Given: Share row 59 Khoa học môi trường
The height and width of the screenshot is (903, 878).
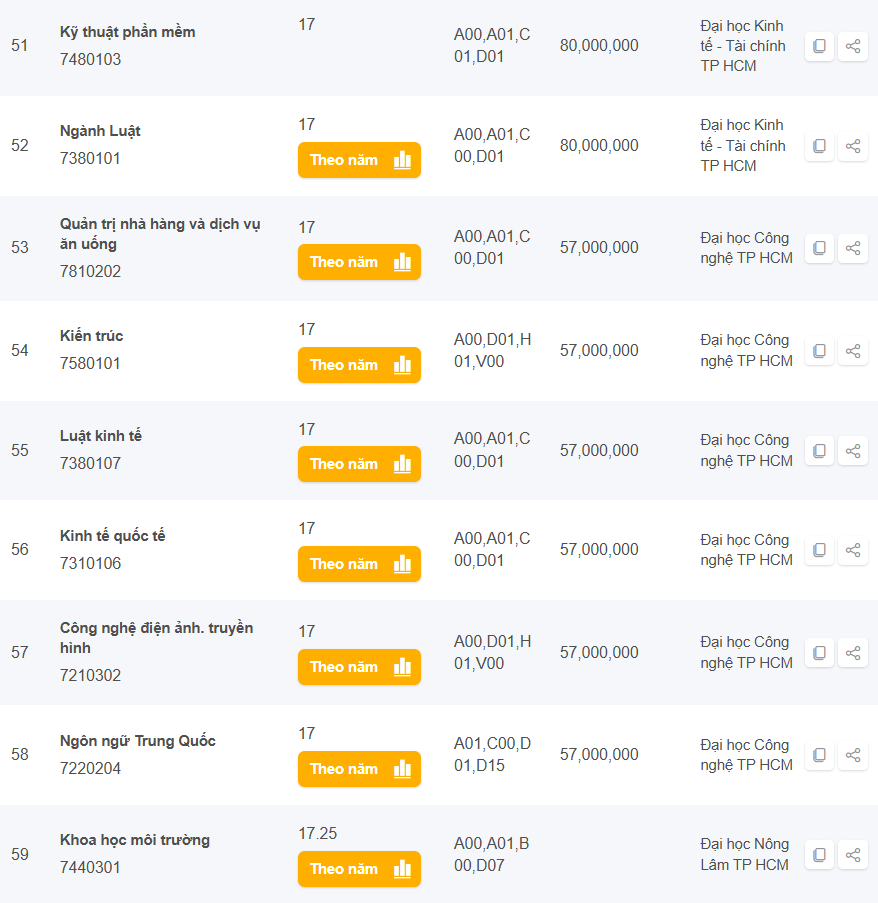Looking at the screenshot, I should tap(853, 855).
